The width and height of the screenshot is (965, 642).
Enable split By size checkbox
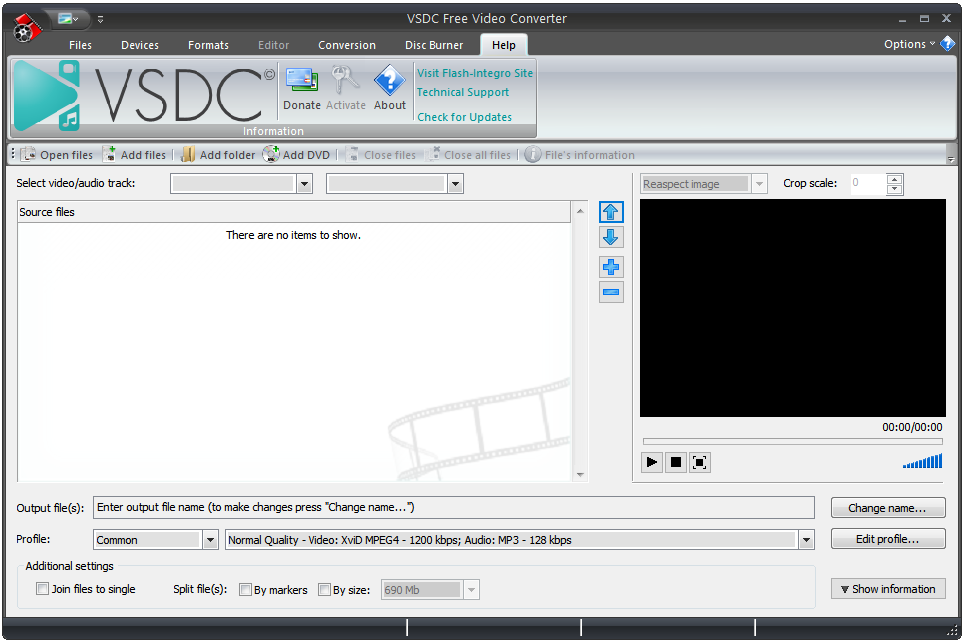coord(324,589)
